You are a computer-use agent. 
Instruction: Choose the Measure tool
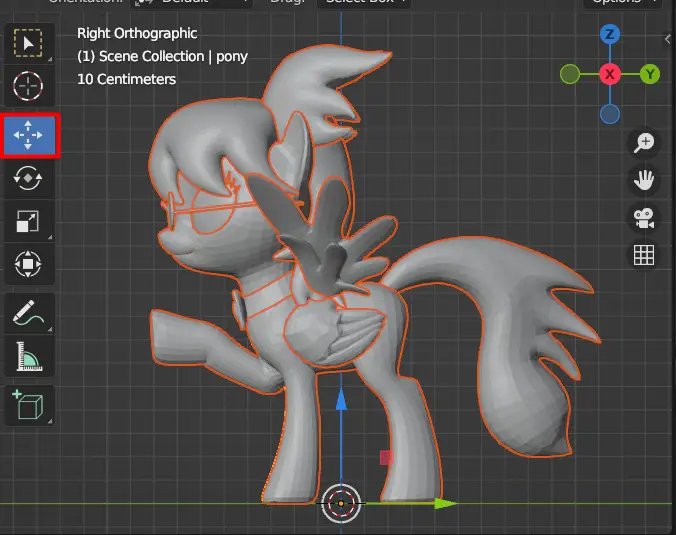click(x=28, y=356)
